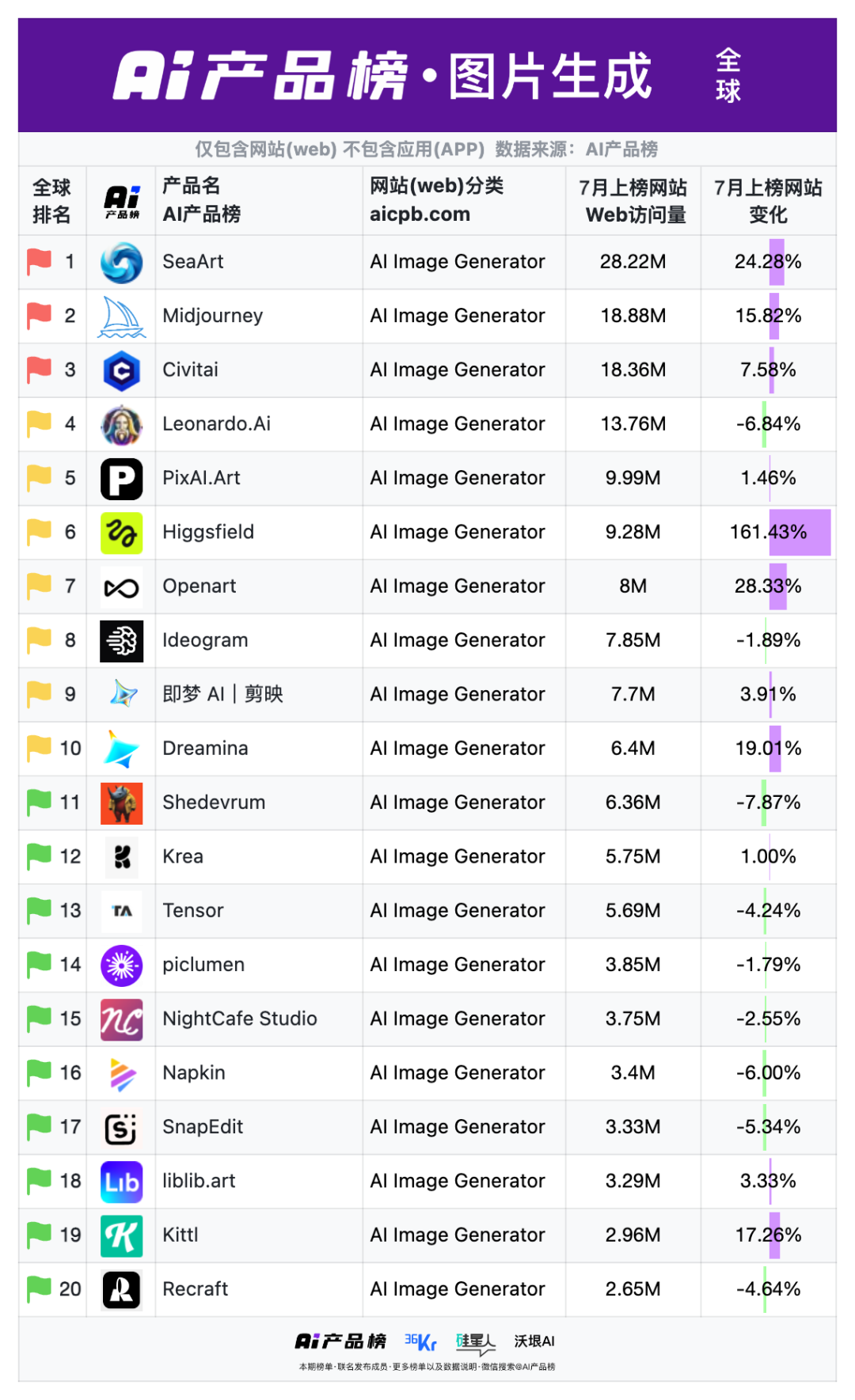Click the Openart infinity loop icon
Screen dimensions: 855x1400
coord(121,587)
